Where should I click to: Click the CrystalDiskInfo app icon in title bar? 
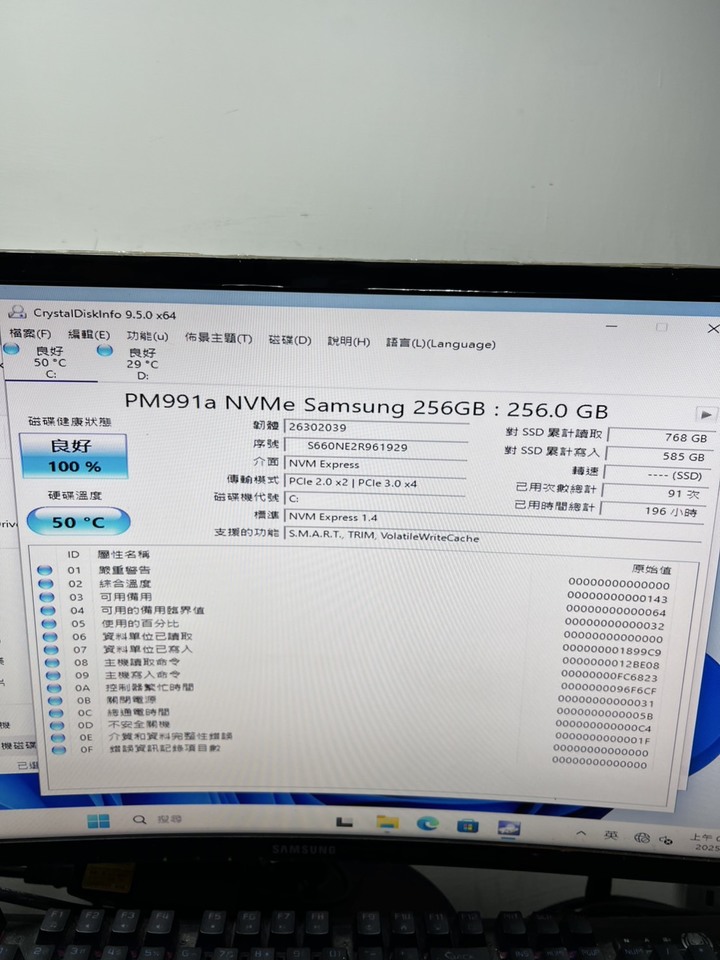[x=17, y=312]
